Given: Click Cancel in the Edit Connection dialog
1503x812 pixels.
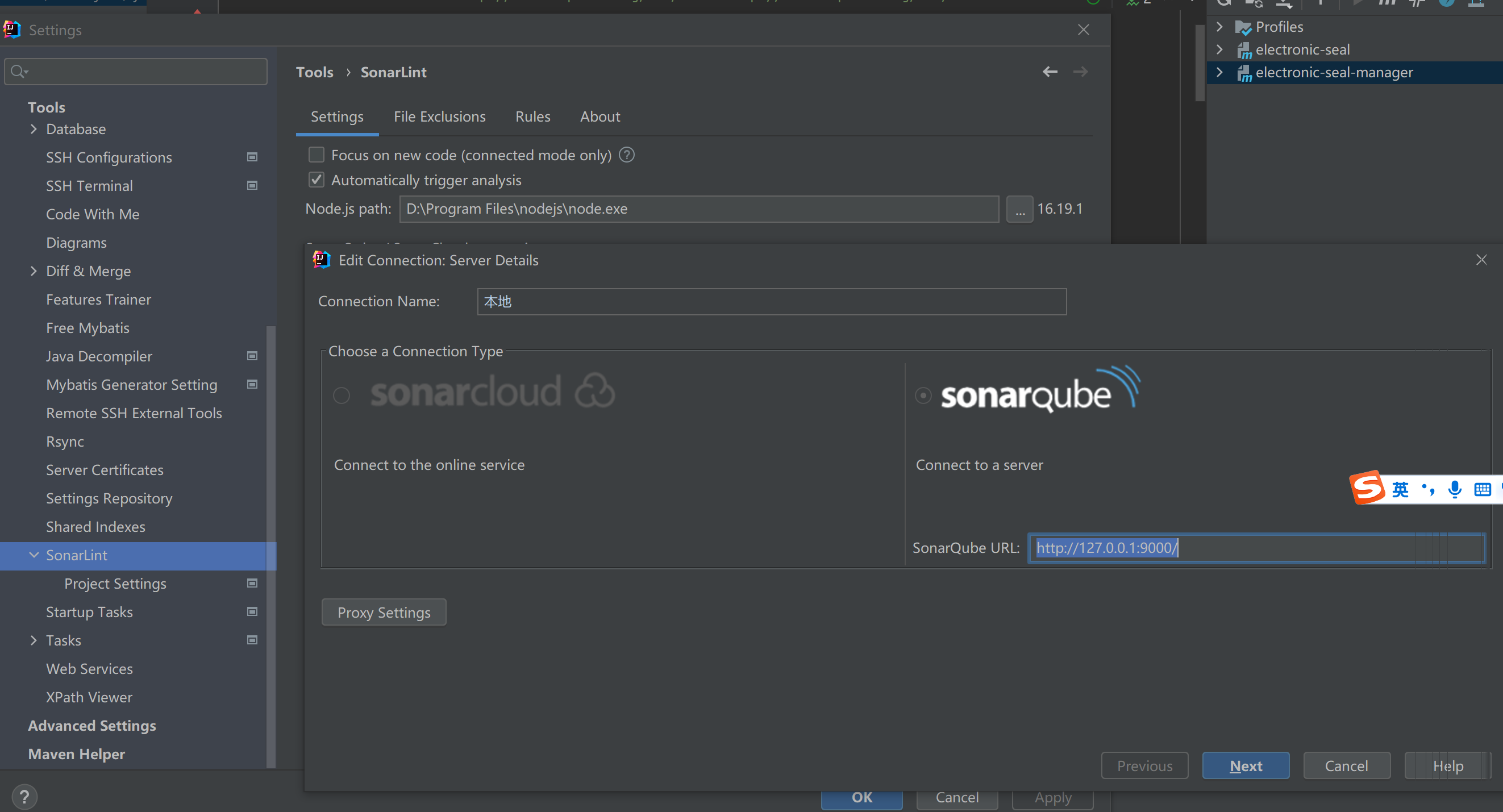Looking at the screenshot, I should click(x=1346, y=765).
